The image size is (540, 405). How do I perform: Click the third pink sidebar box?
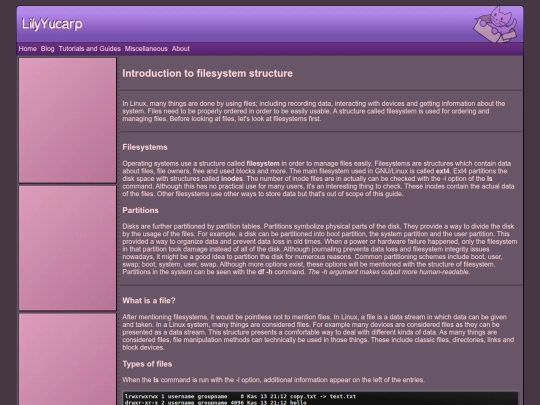click(x=68, y=359)
